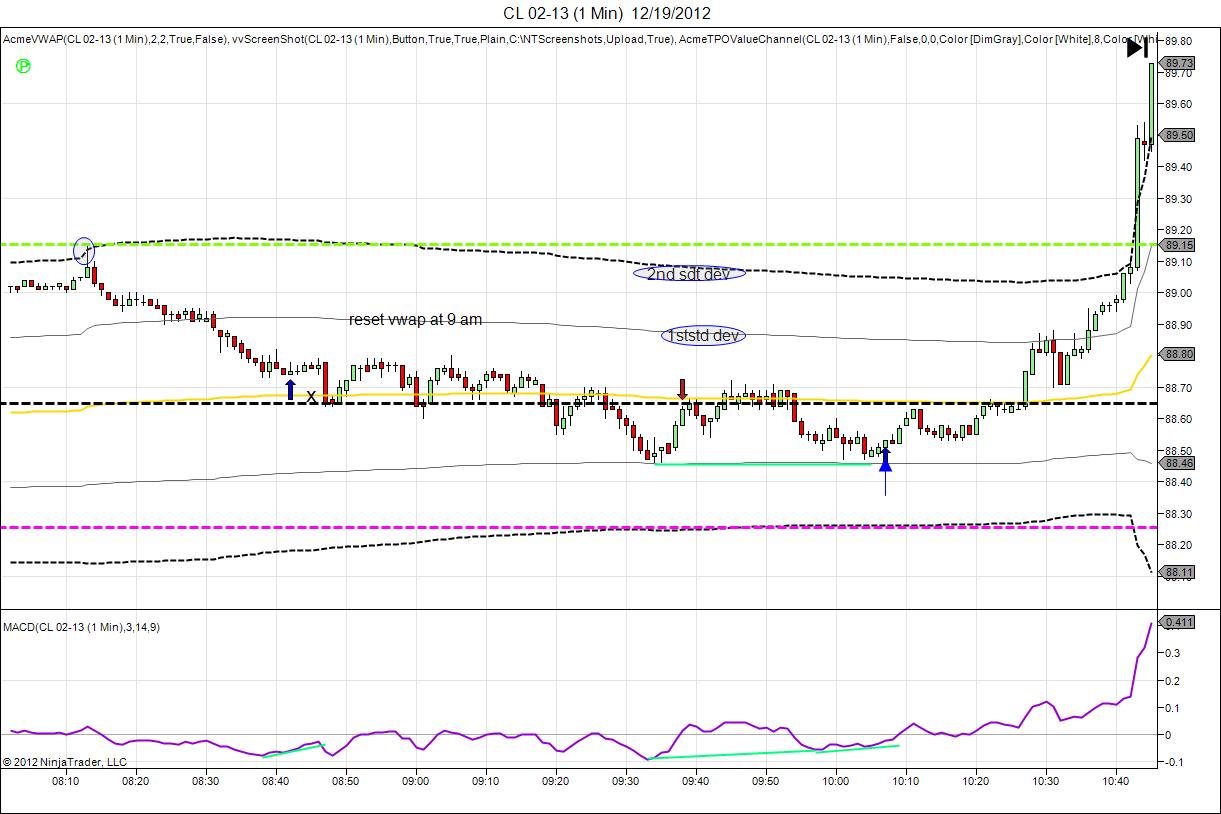Click the 89.15 price marker

[1180, 245]
